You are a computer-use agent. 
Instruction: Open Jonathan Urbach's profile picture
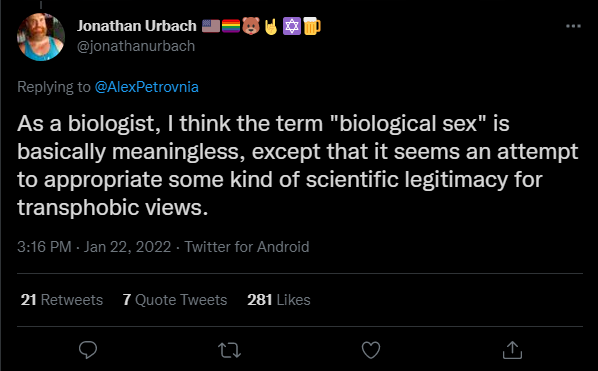[x=41, y=37]
